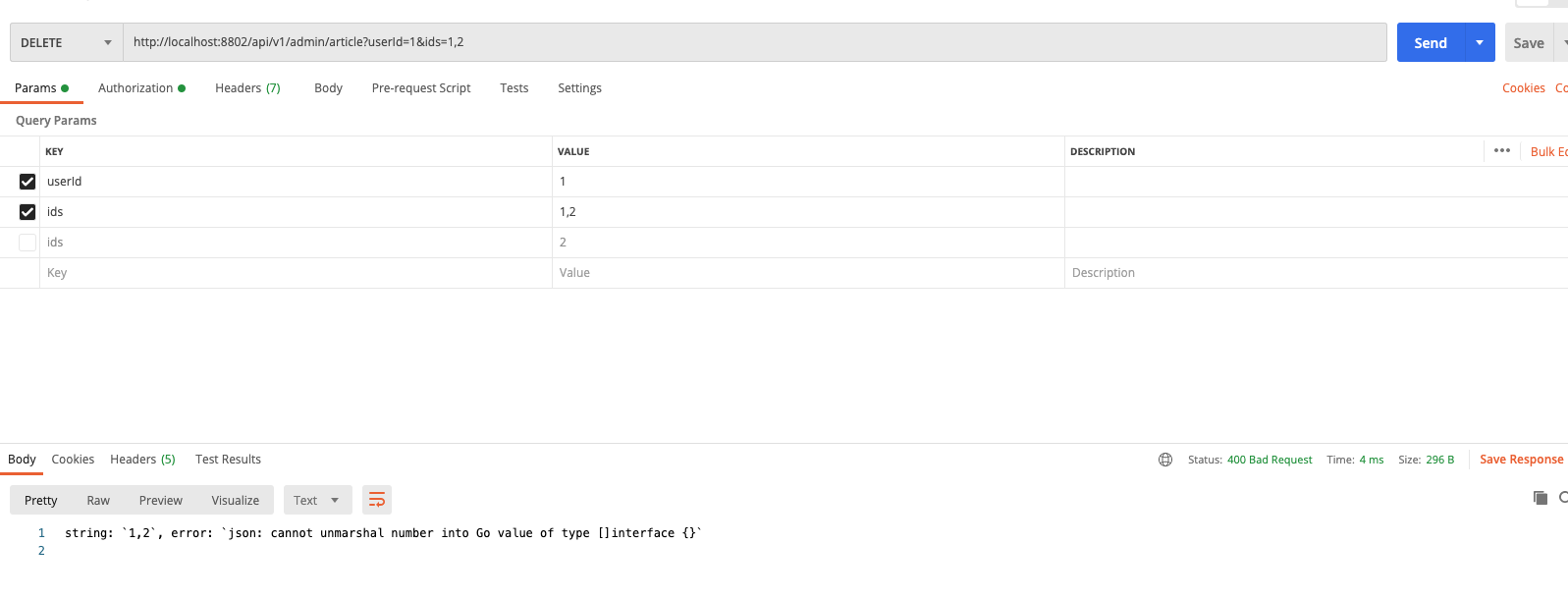Open the Text format dropdown
This screenshot has height=599, width=1568.
(x=317, y=500)
